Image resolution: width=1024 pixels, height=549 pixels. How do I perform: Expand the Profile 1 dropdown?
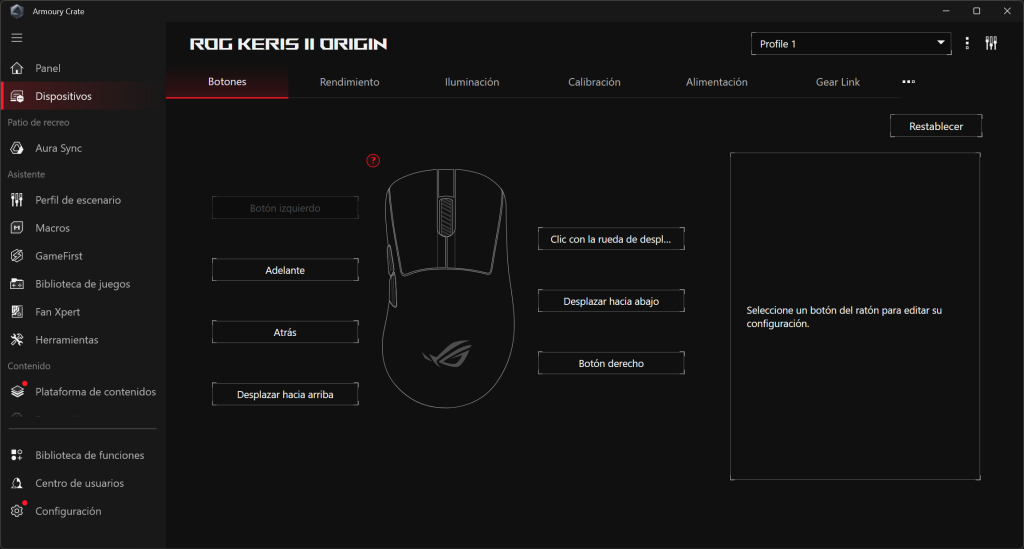click(x=851, y=44)
